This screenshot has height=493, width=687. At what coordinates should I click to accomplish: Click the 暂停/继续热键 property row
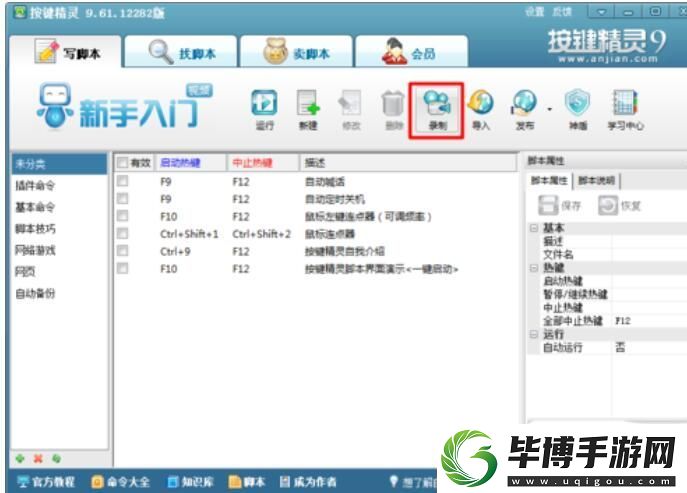(611, 294)
